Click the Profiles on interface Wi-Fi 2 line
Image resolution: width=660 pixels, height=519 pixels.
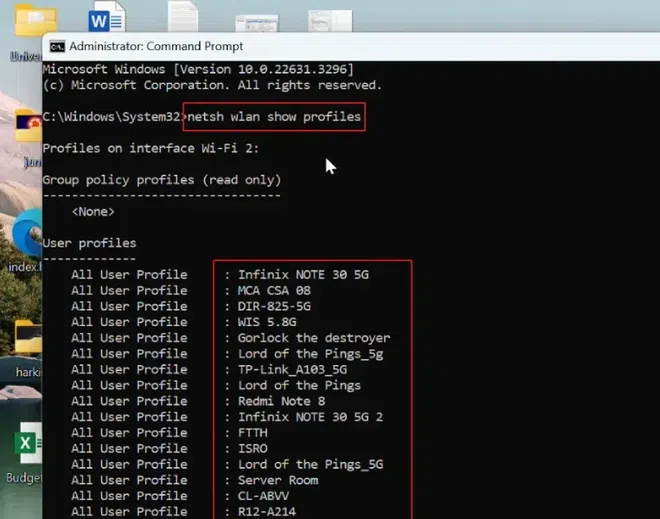[x=151, y=148]
